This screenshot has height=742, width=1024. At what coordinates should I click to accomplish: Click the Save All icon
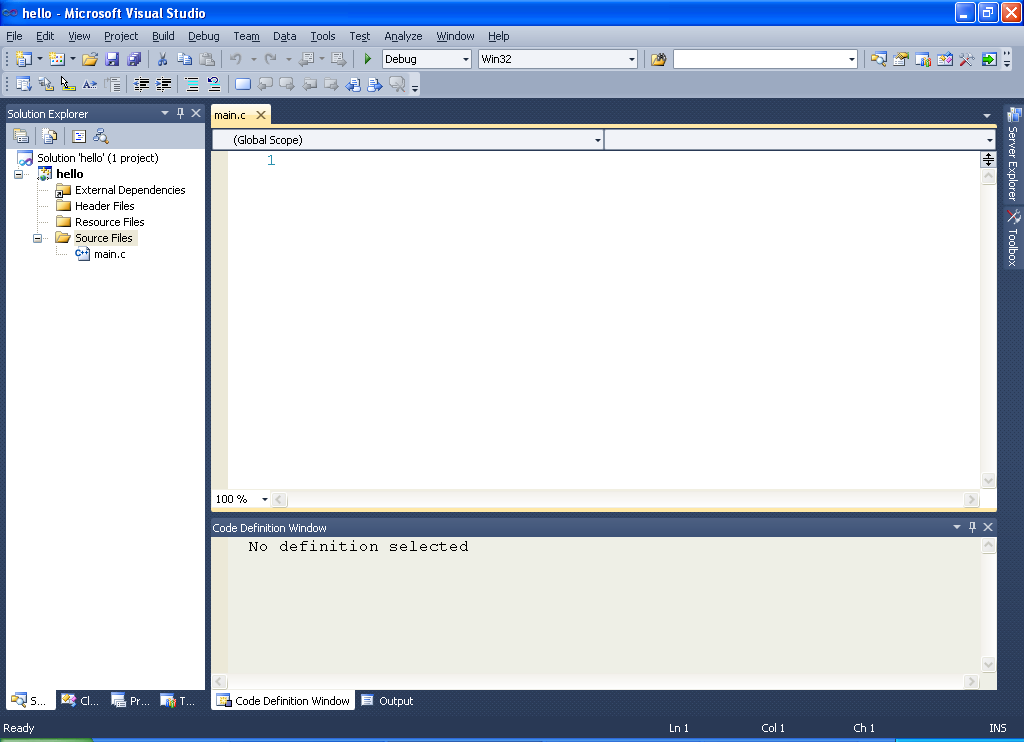(x=134, y=59)
